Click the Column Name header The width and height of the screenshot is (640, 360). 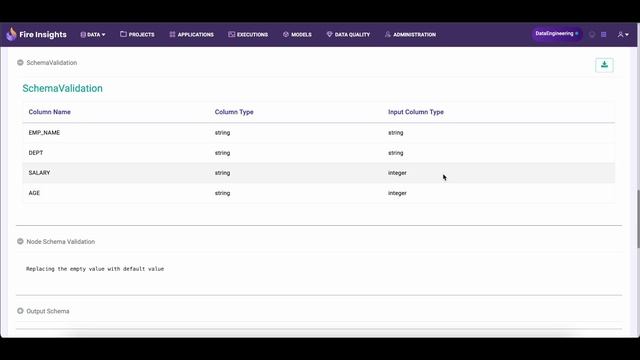[49, 112]
